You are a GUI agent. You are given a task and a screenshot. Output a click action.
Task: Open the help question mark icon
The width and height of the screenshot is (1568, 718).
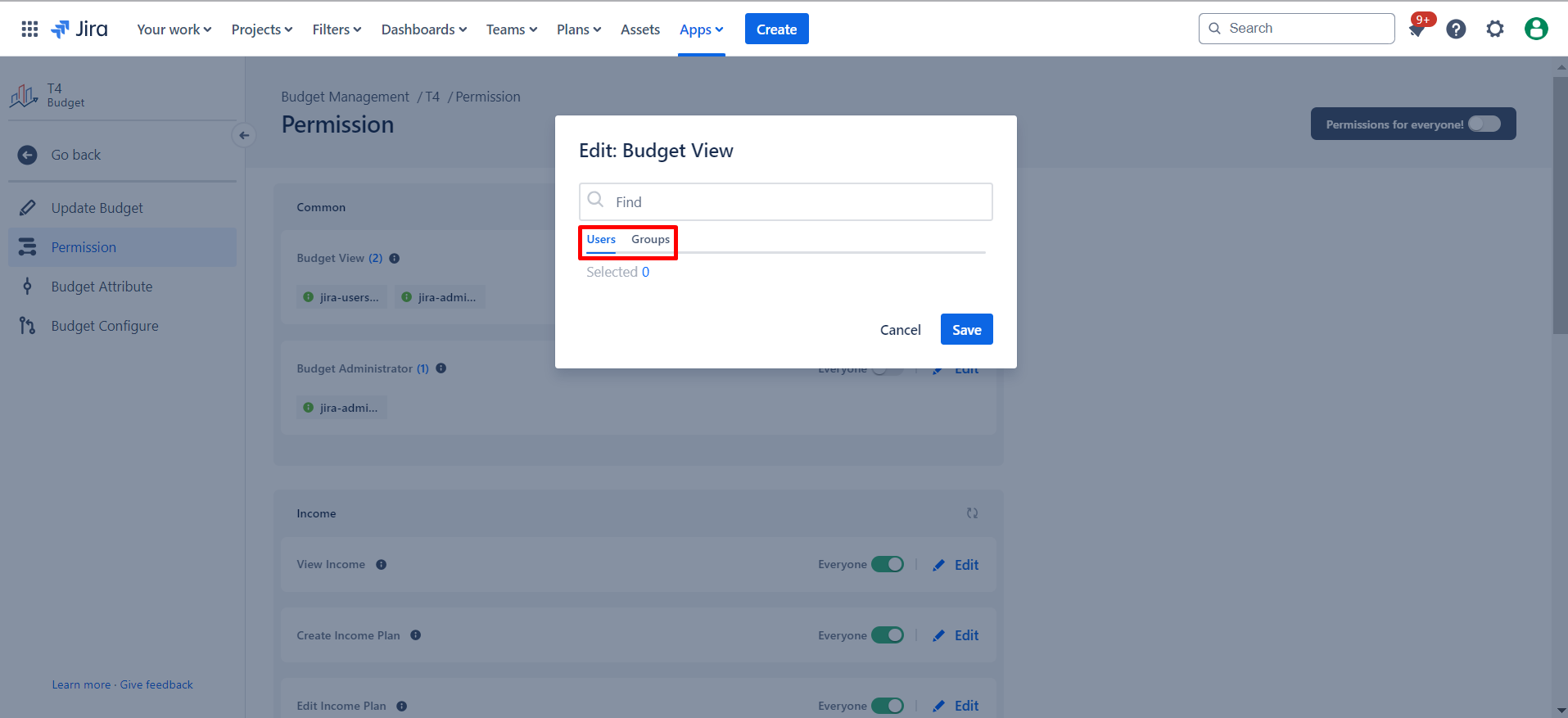pos(1456,29)
